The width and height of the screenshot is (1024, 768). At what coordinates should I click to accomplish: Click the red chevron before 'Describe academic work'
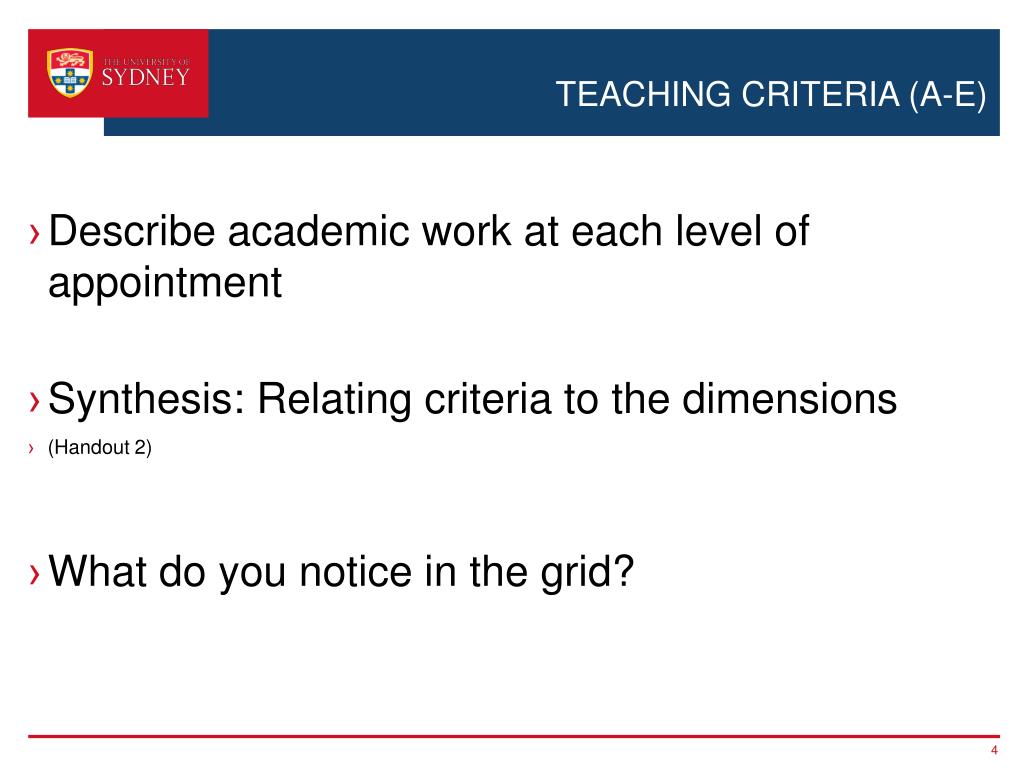pos(35,233)
